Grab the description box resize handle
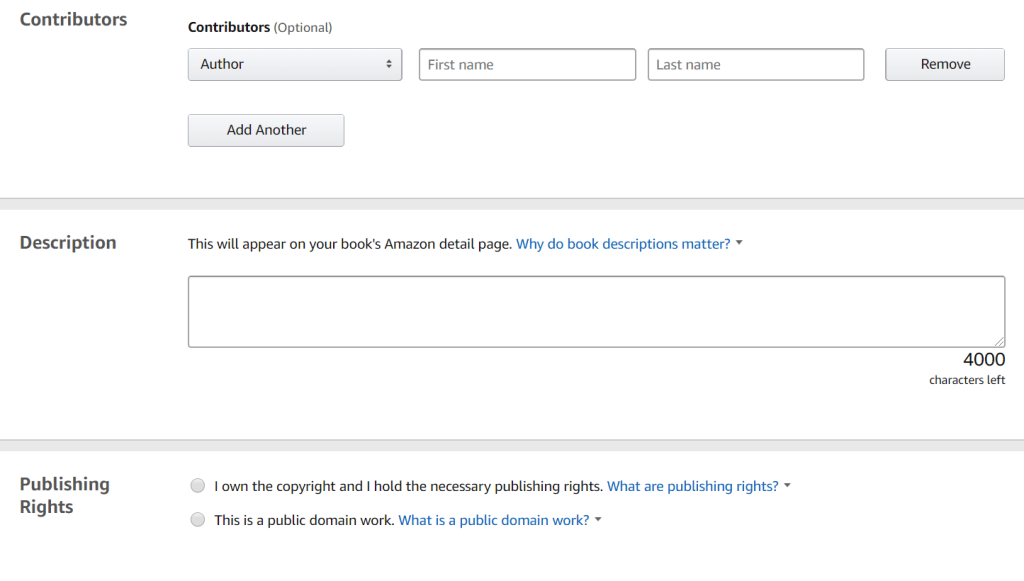1024x581 pixels. pos(999,342)
